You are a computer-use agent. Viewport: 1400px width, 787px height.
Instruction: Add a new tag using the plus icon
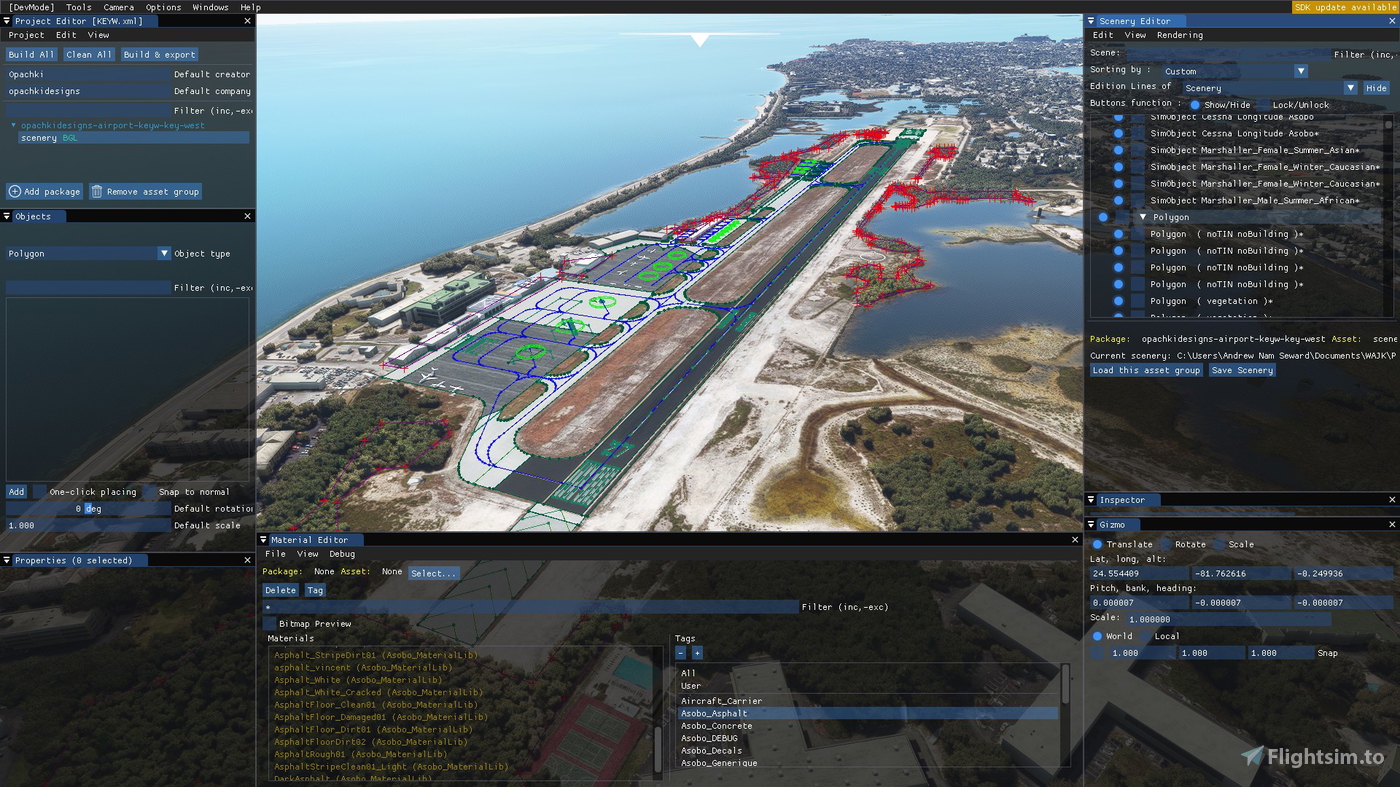click(696, 652)
